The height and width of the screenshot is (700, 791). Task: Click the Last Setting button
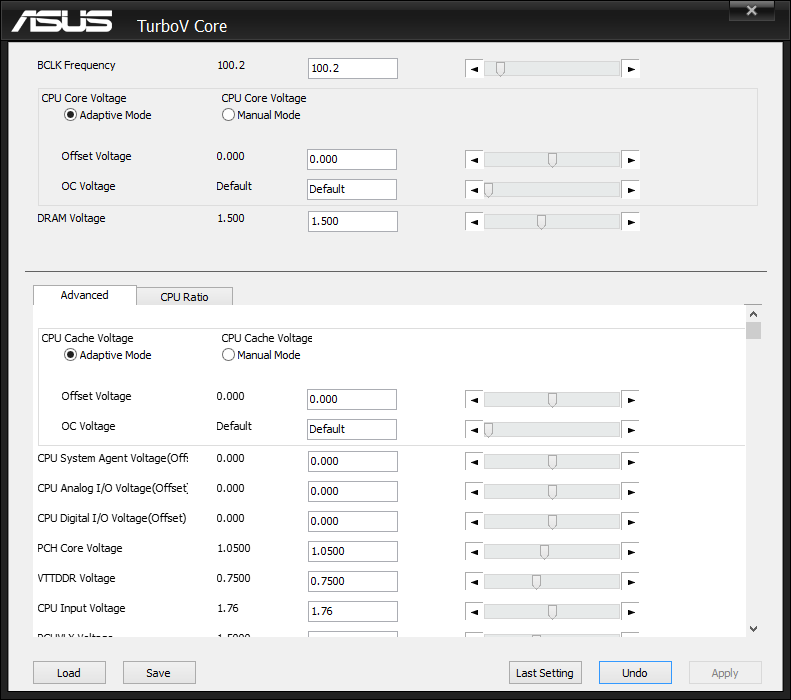click(x=544, y=673)
